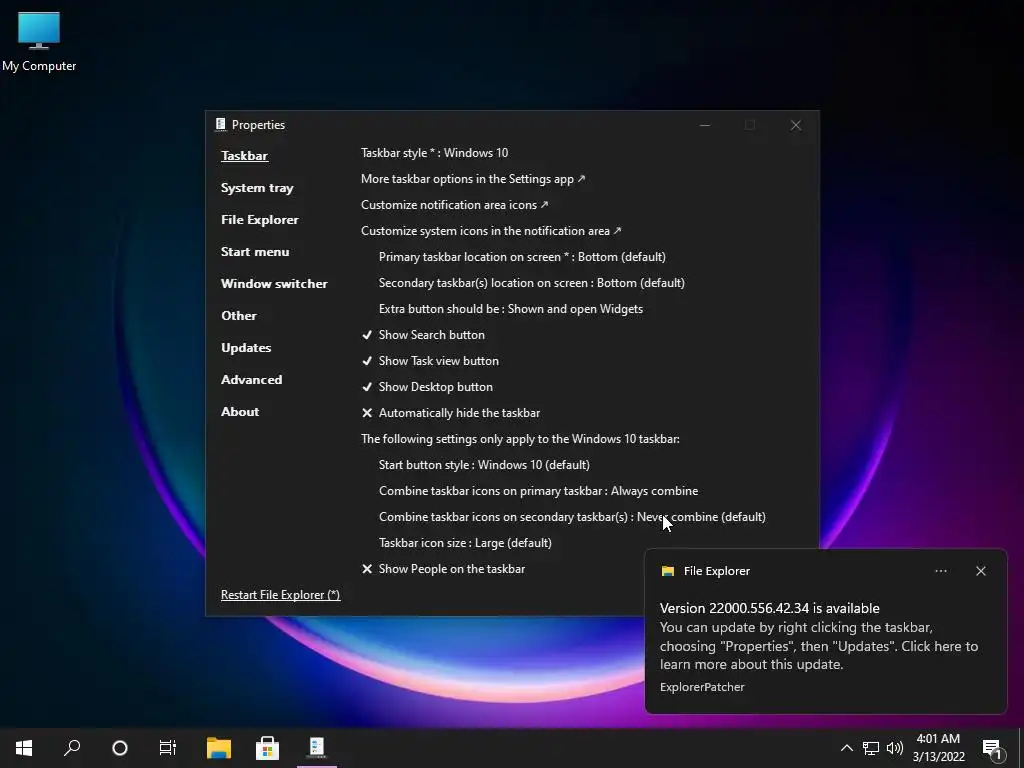
Task: Click the update notification message body
Action: pyautogui.click(x=819, y=646)
